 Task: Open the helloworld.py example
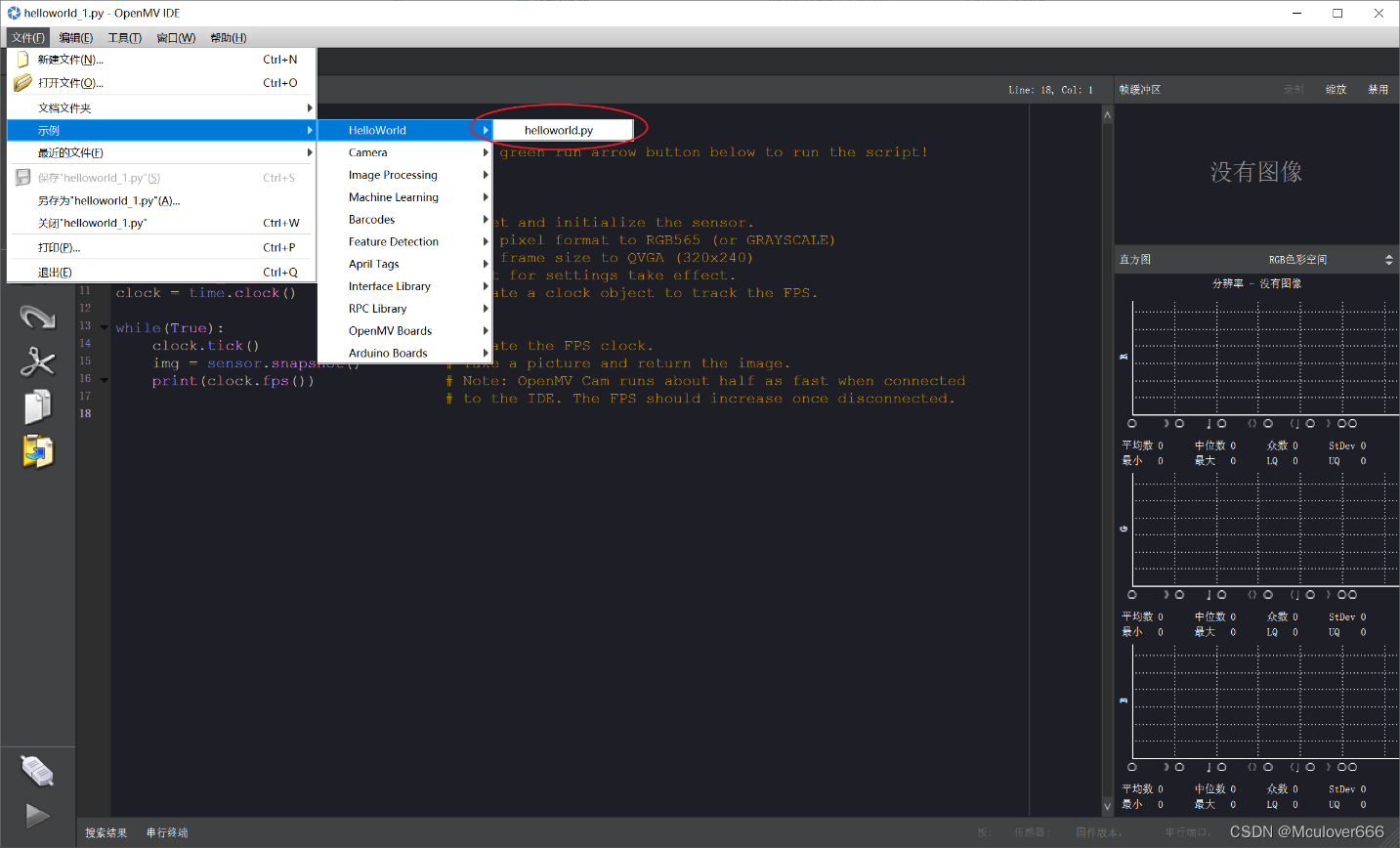pos(564,130)
